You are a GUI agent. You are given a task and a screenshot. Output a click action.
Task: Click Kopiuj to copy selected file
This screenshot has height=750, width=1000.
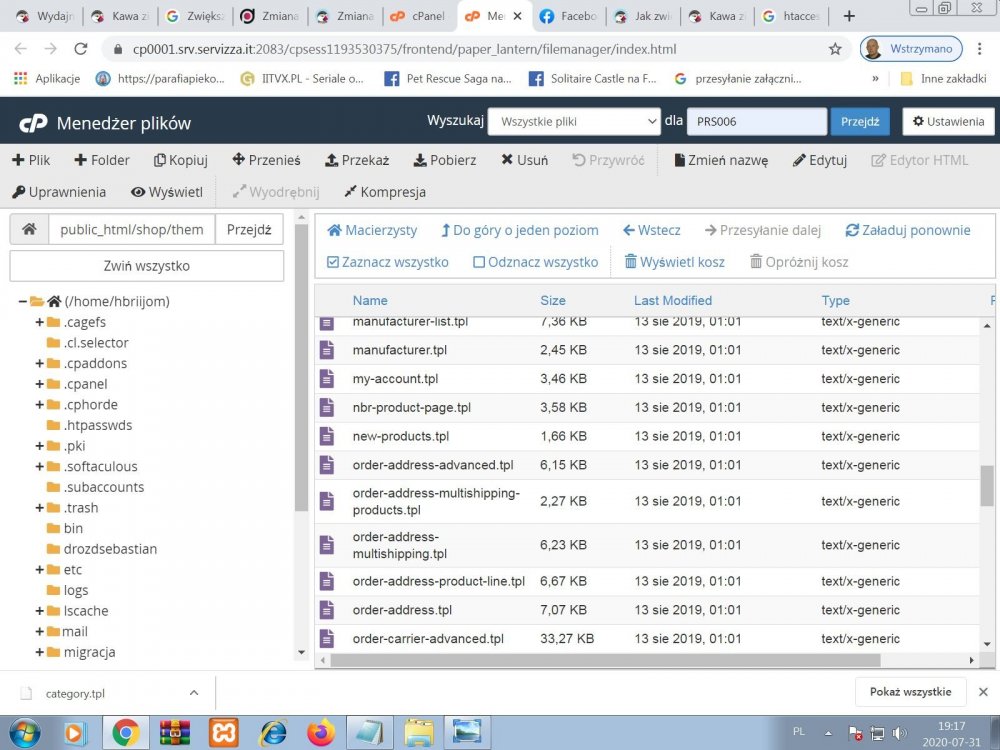[181, 160]
